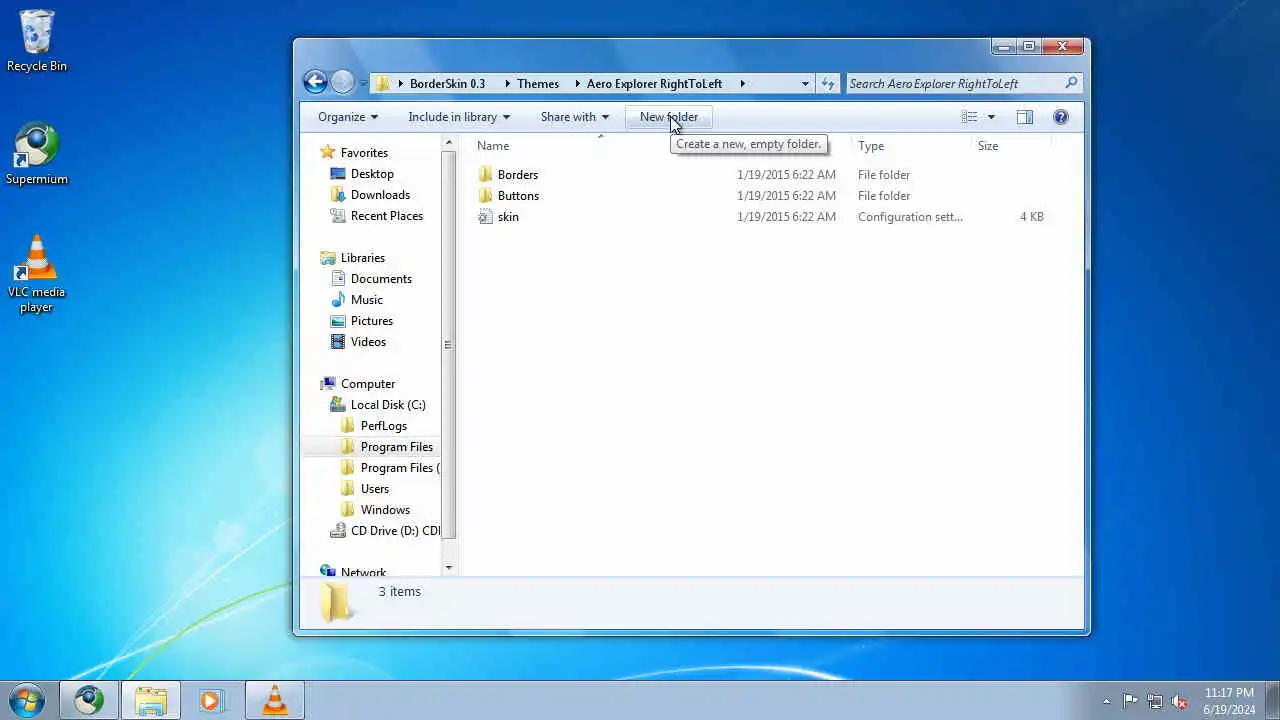Expand arrow after BorderSkin 0.3 breadcrumb
This screenshot has height=720, width=1280.
507,83
